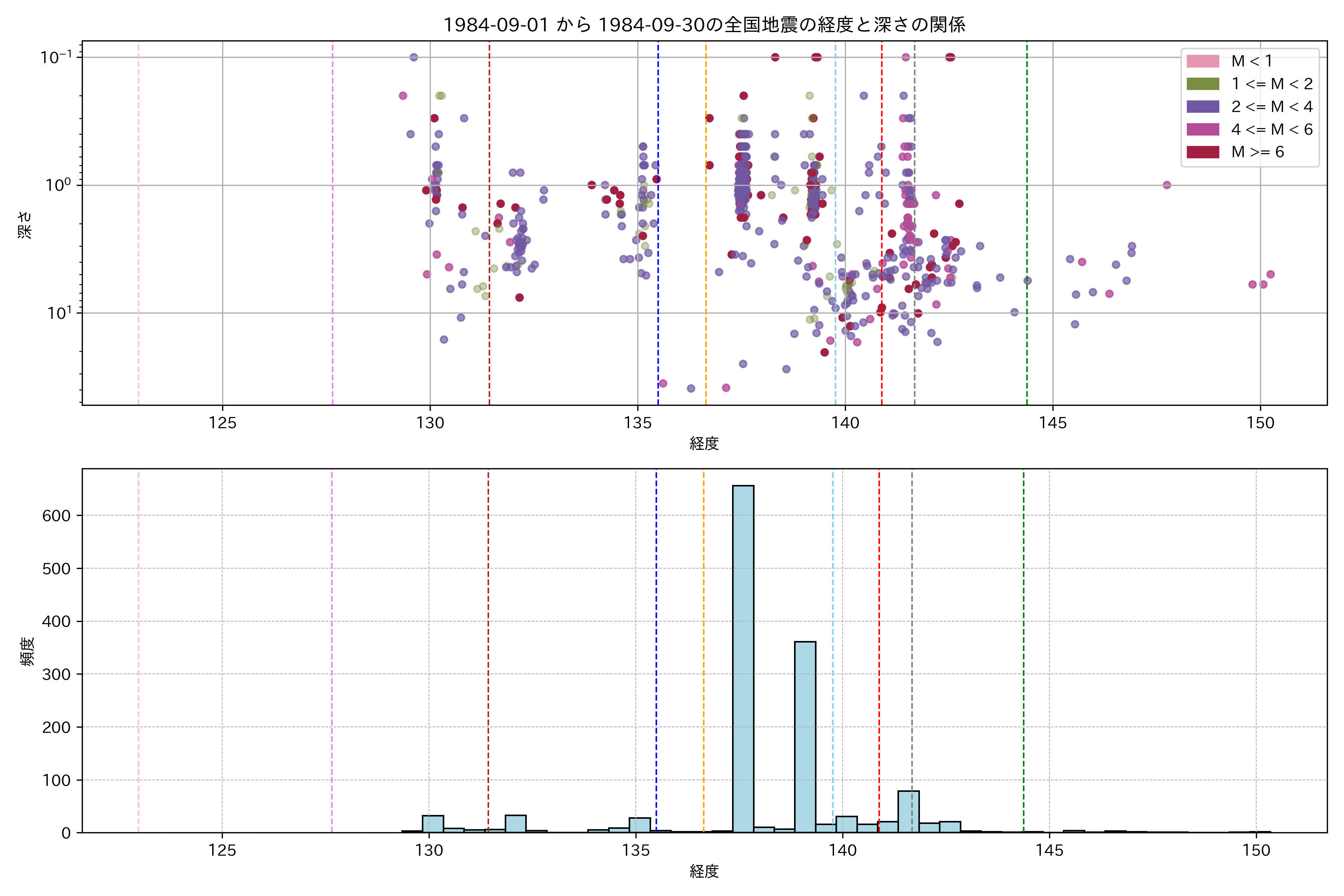The image size is (1344, 896).
Task: Click the olive 1 <= M < 2 legend swatch
Action: (1202, 84)
